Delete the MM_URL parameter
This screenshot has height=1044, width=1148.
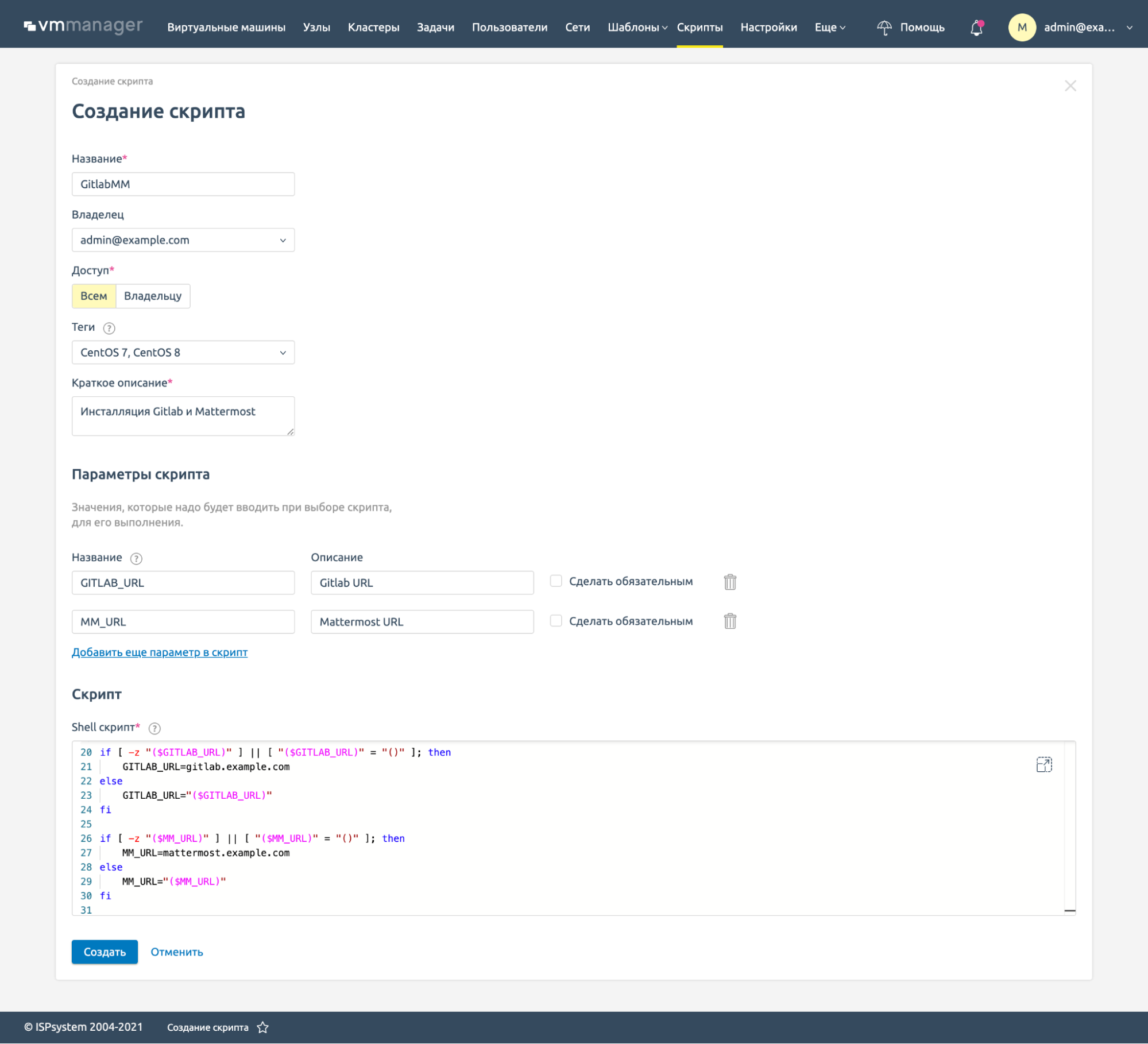pos(730,621)
